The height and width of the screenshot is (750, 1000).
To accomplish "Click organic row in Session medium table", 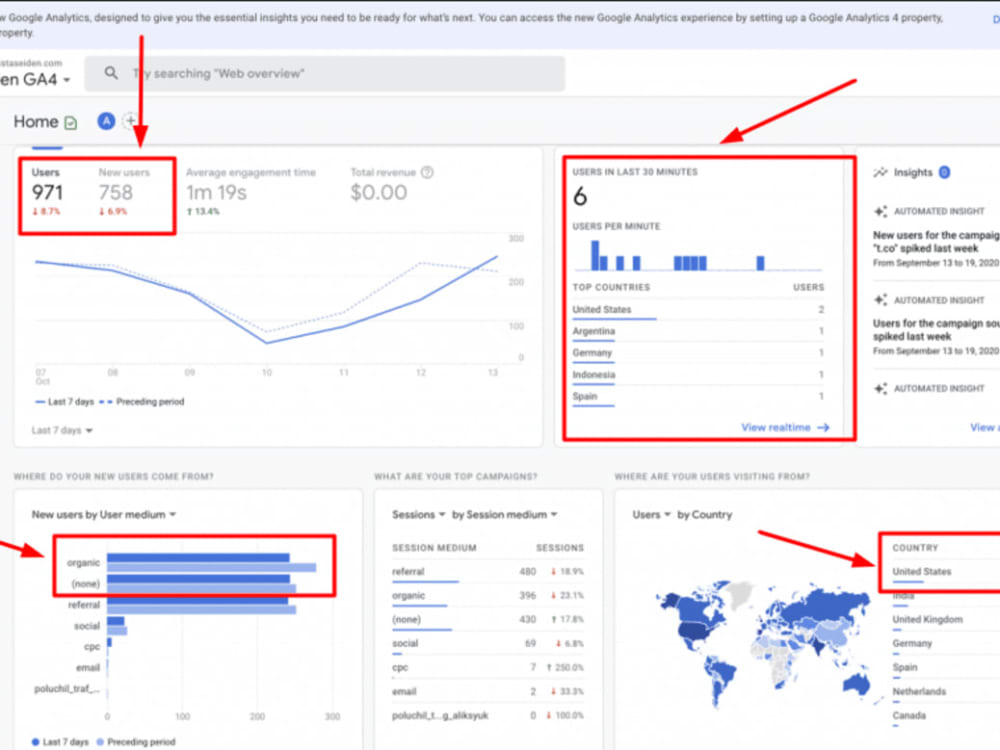I will (487, 595).
